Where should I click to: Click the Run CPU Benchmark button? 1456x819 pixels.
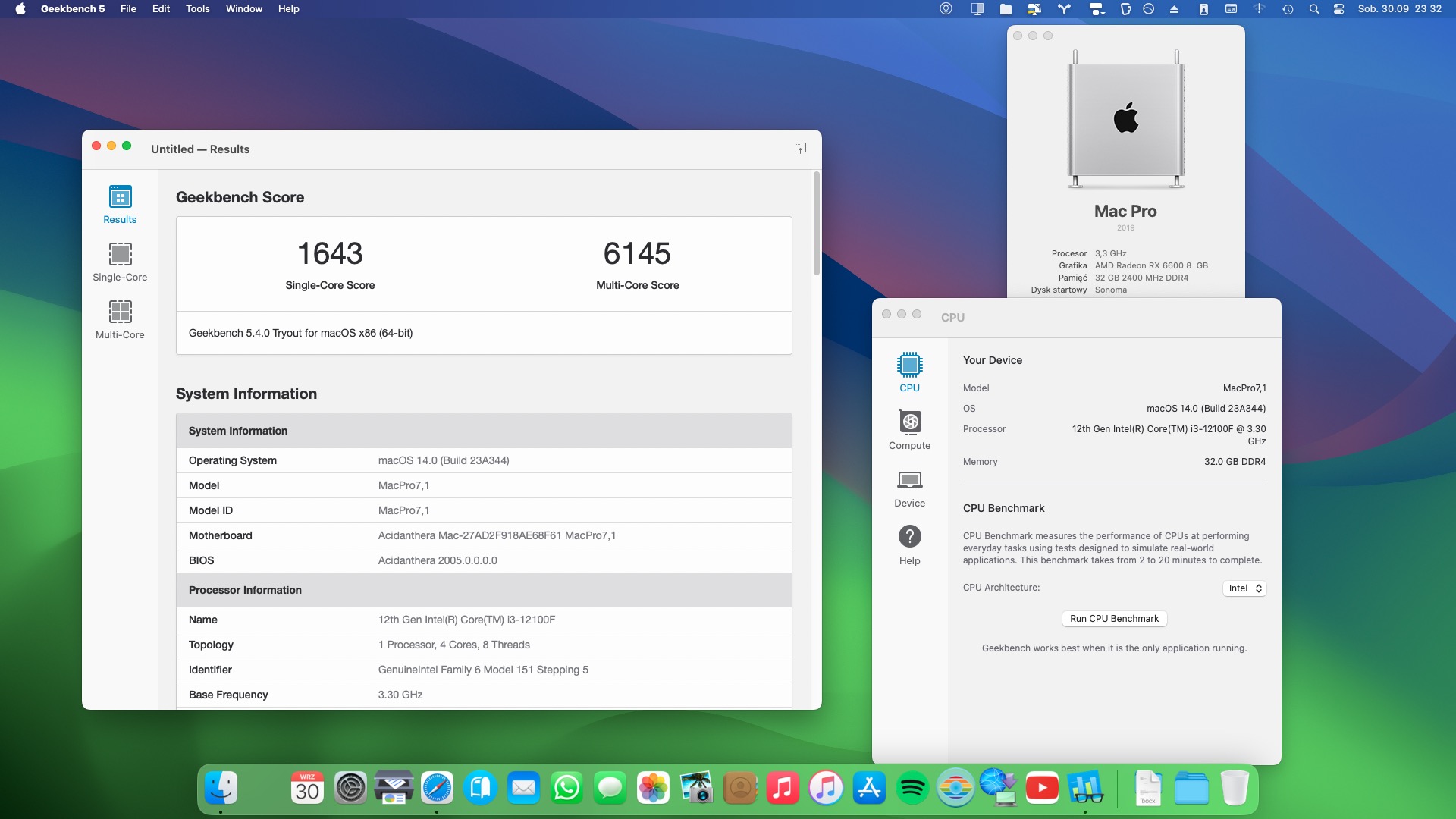tap(1114, 619)
